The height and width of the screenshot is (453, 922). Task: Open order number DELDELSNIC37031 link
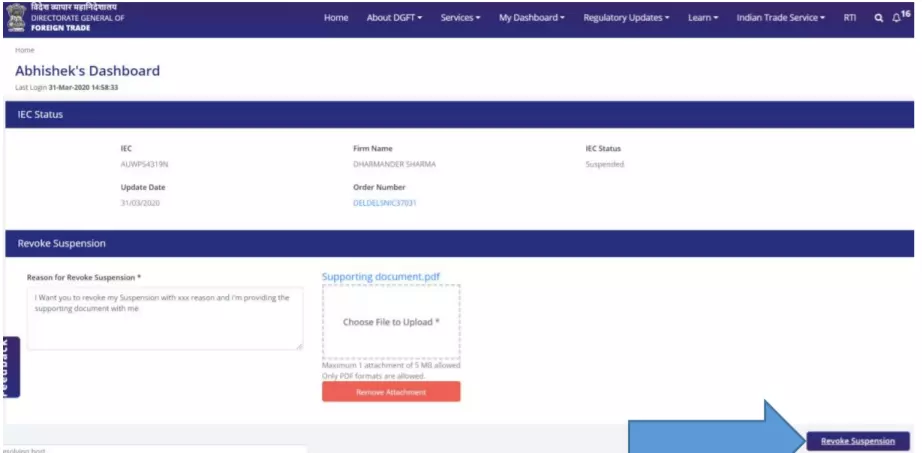coord(385,204)
